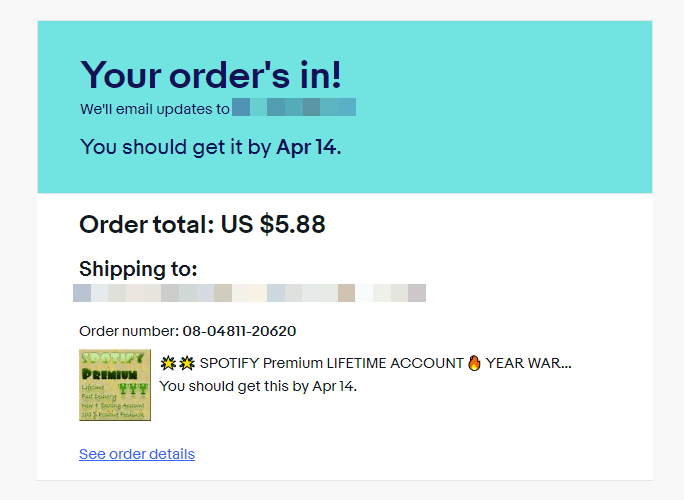Click the "We'll email updates to" text
The height and width of the screenshot is (500, 684).
(155, 108)
